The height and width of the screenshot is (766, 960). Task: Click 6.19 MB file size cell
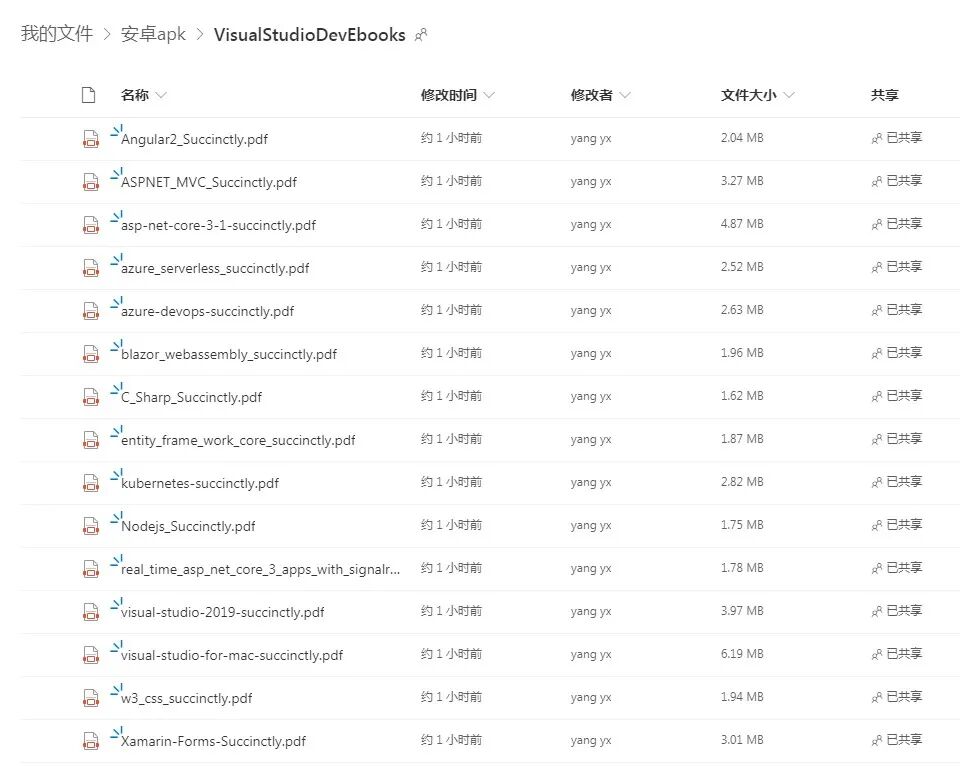tap(742, 653)
